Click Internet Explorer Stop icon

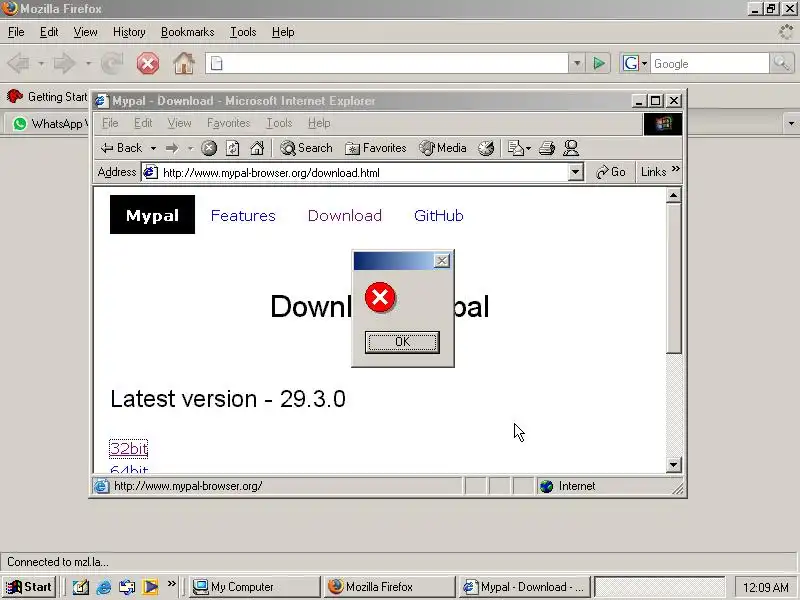tap(209, 148)
